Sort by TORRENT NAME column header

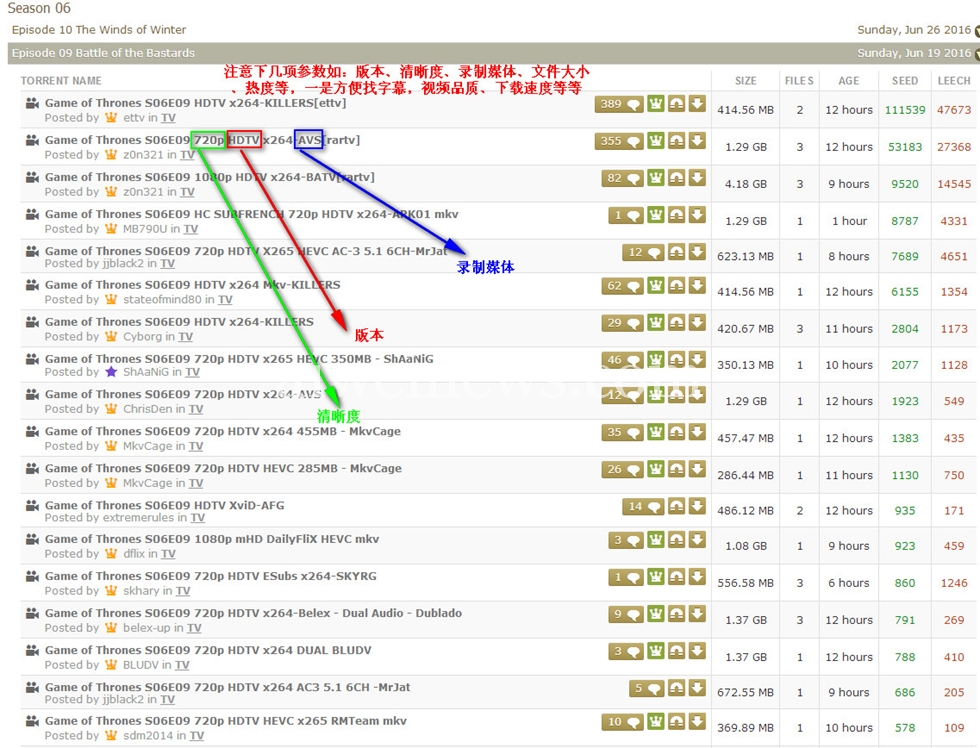pyautogui.click(x=61, y=81)
